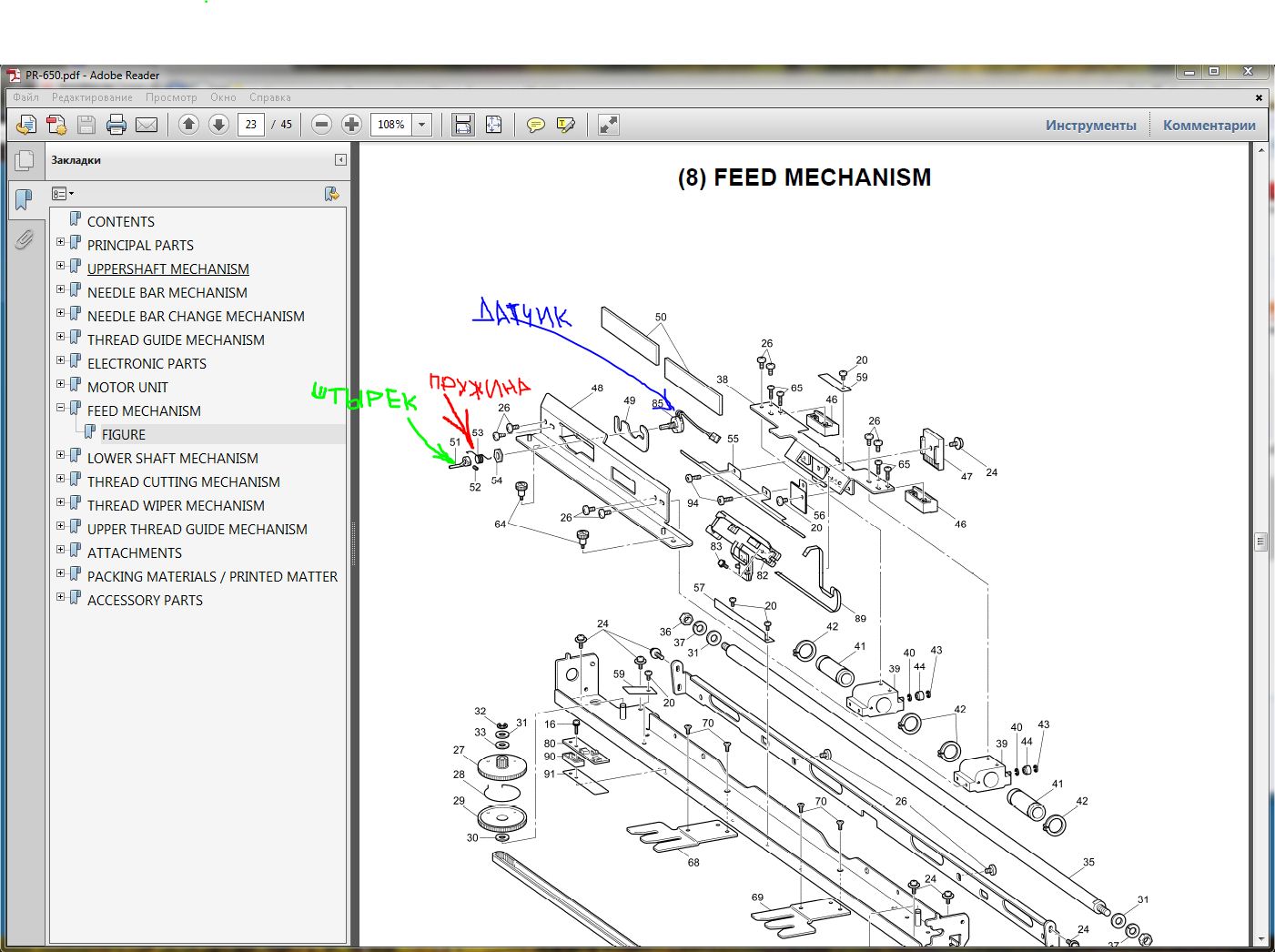Click the email envelope icon in toolbar

[x=147, y=125]
